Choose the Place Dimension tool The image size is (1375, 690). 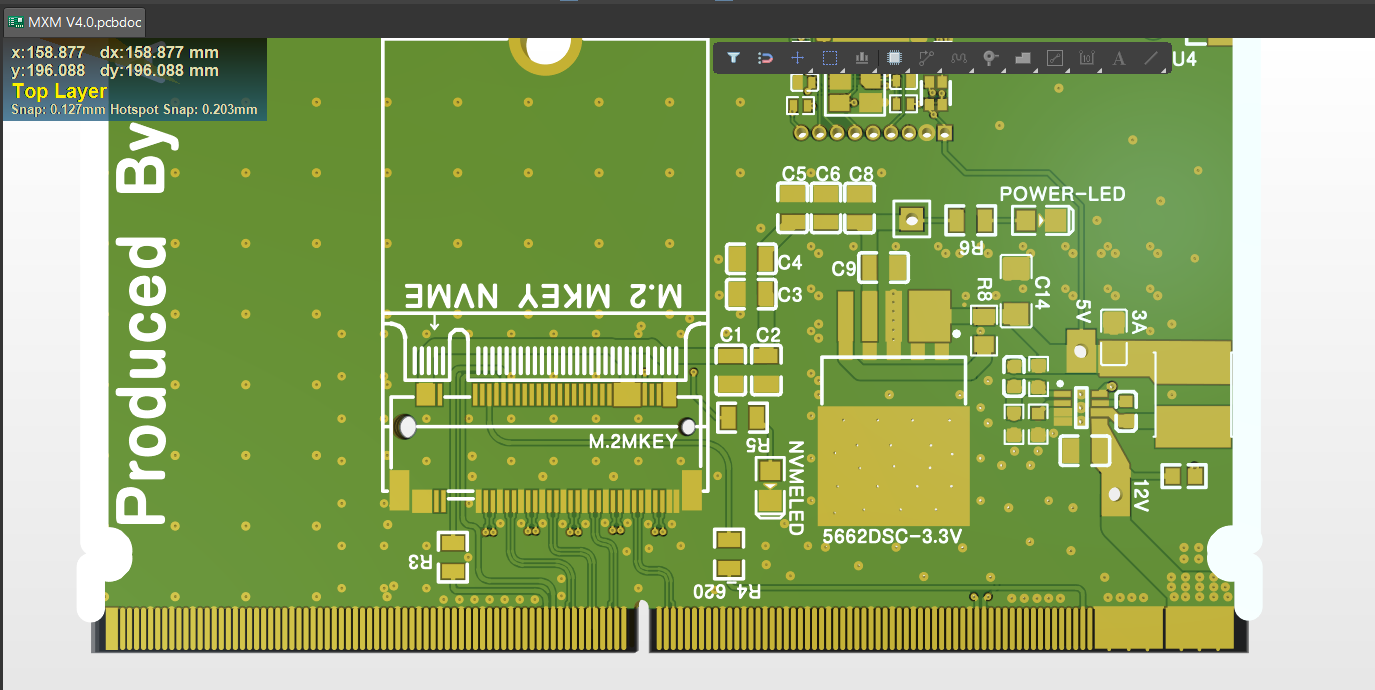(x=1087, y=58)
